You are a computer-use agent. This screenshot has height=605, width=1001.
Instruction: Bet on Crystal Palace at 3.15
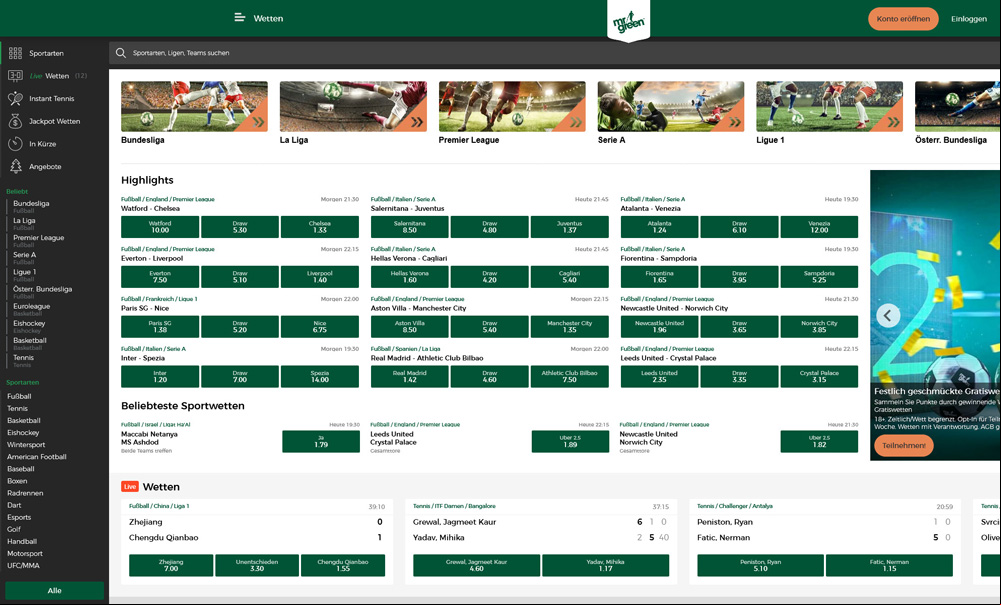click(x=819, y=377)
